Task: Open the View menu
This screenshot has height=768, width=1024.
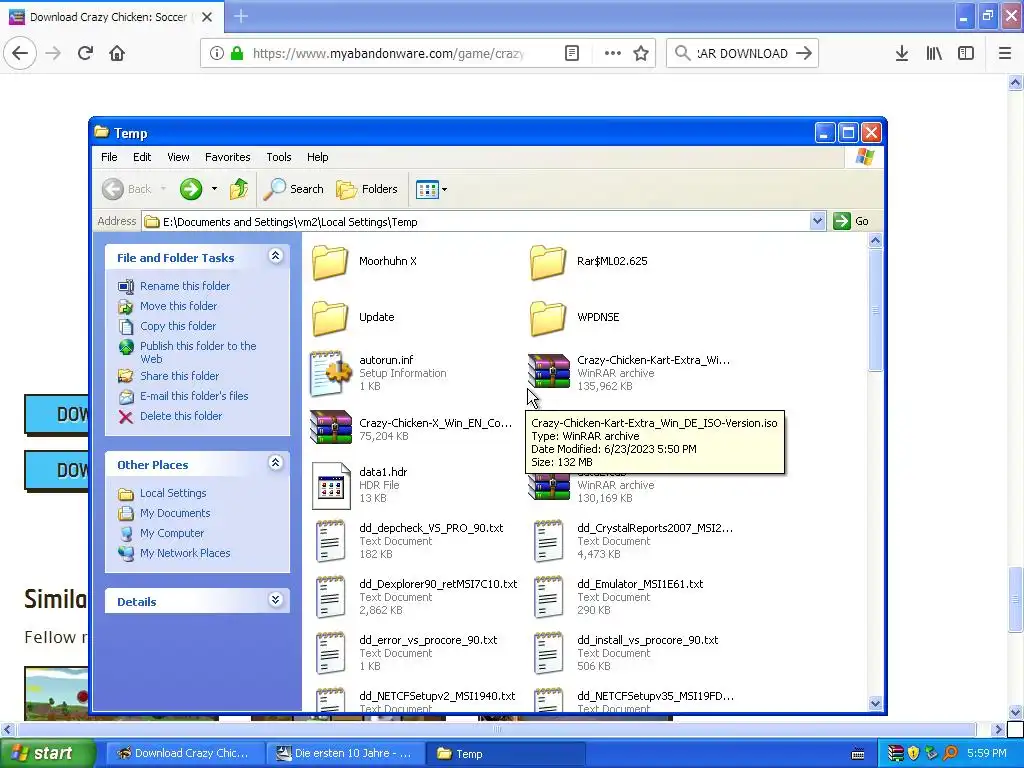Action: pyautogui.click(x=178, y=157)
